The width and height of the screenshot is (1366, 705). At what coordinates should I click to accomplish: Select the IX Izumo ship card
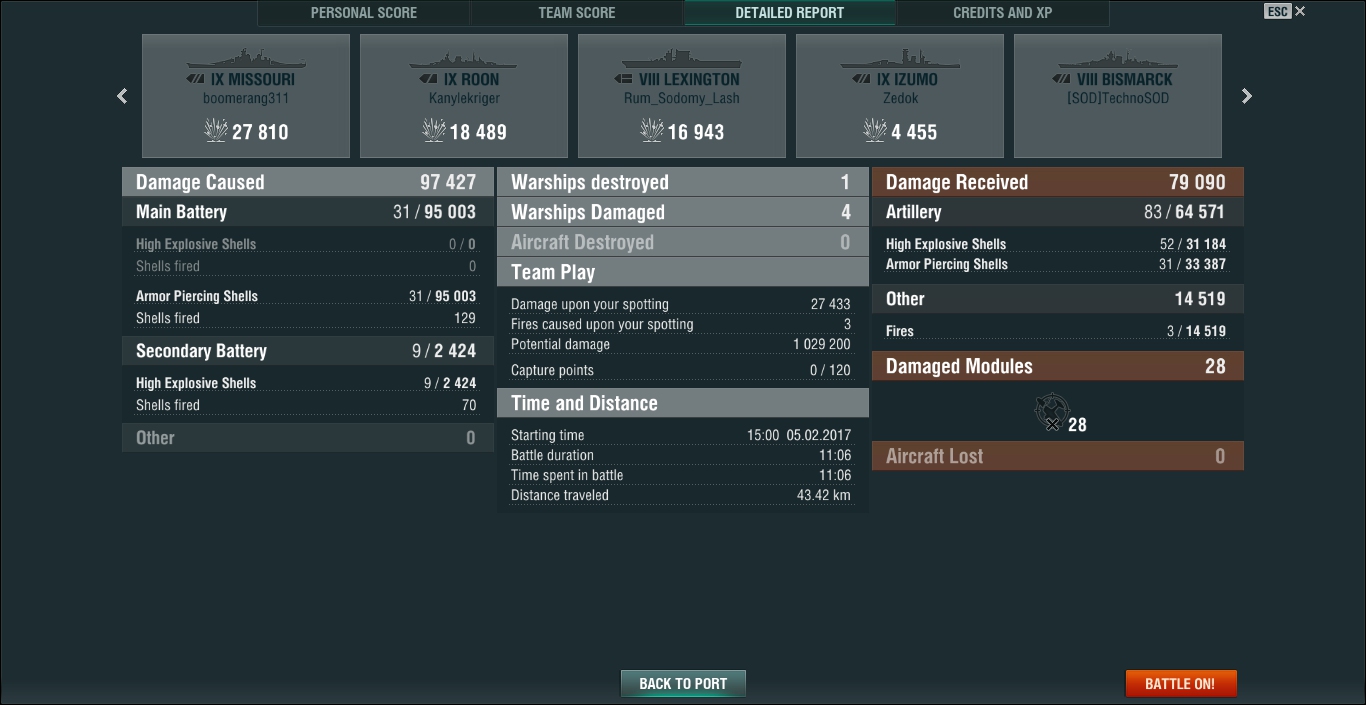[x=900, y=96]
